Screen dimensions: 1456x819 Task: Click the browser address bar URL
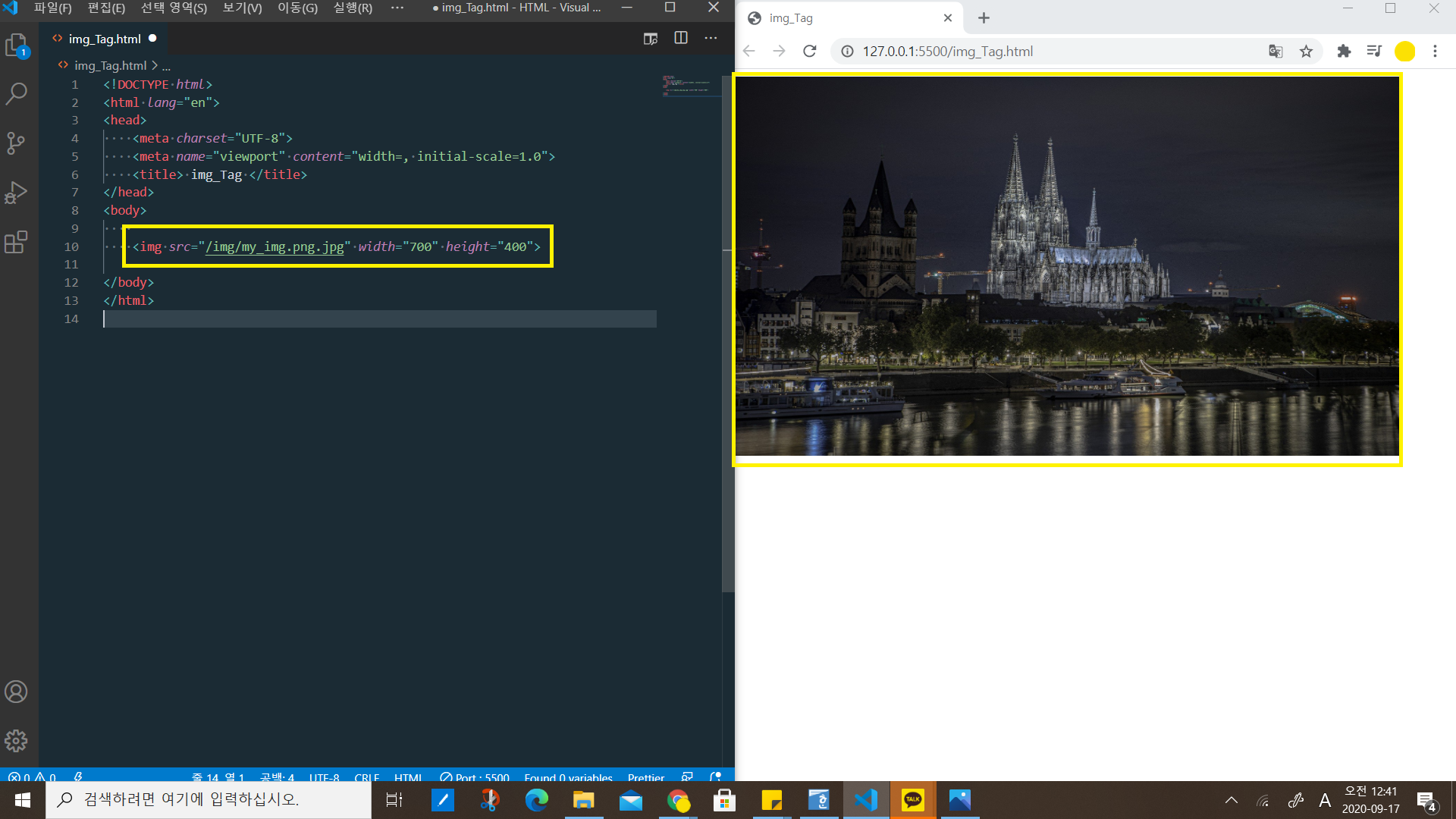pyautogui.click(x=947, y=52)
